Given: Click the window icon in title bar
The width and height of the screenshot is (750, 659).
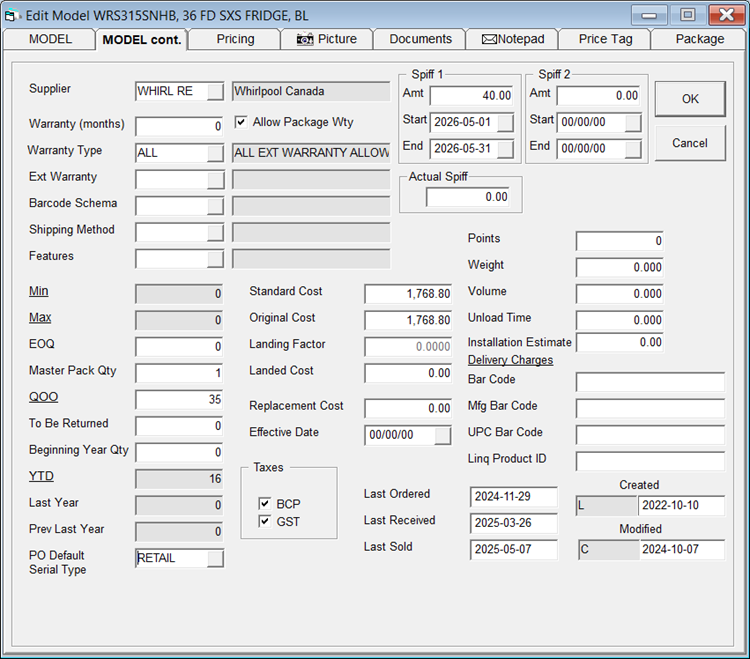Looking at the screenshot, I should point(15,14).
